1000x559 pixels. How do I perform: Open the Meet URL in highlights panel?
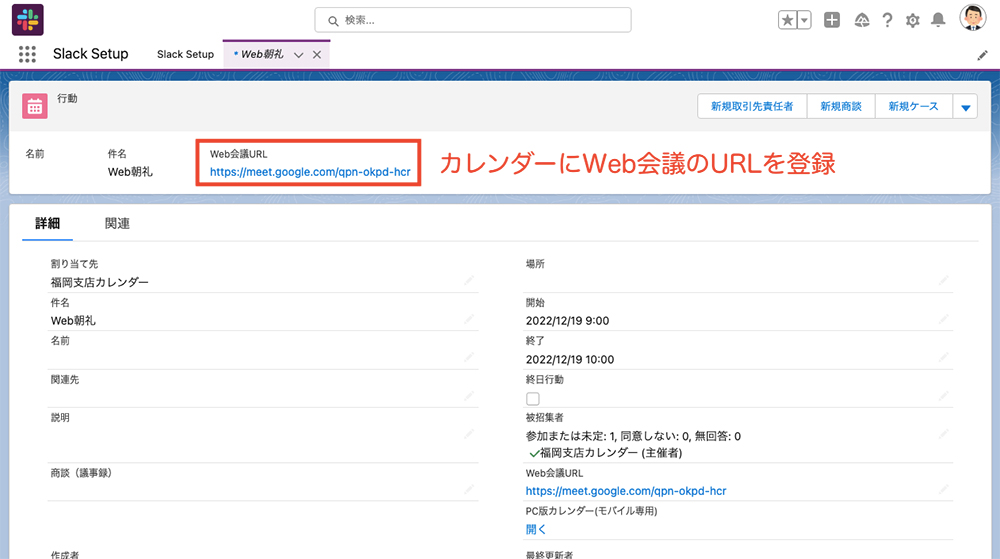(x=310, y=171)
